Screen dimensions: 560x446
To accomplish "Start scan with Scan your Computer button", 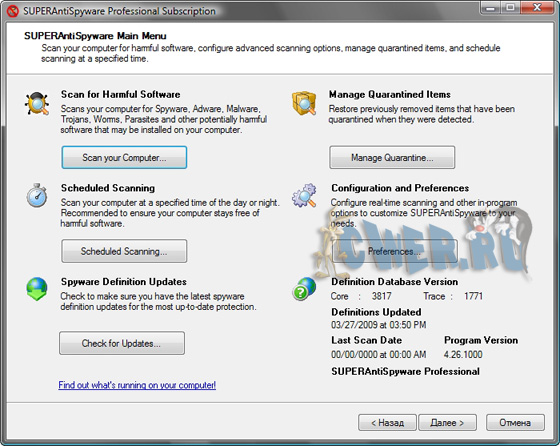I will (x=124, y=157).
